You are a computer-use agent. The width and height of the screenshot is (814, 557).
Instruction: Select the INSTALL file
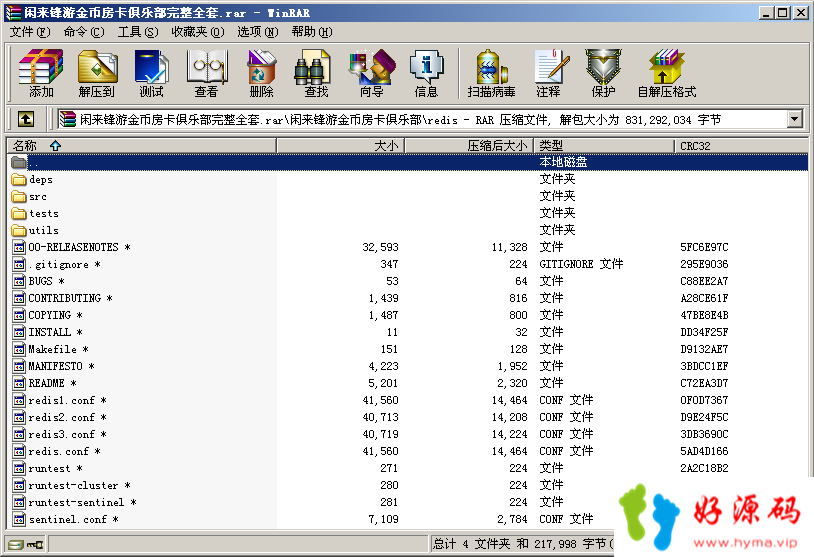(x=49, y=332)
